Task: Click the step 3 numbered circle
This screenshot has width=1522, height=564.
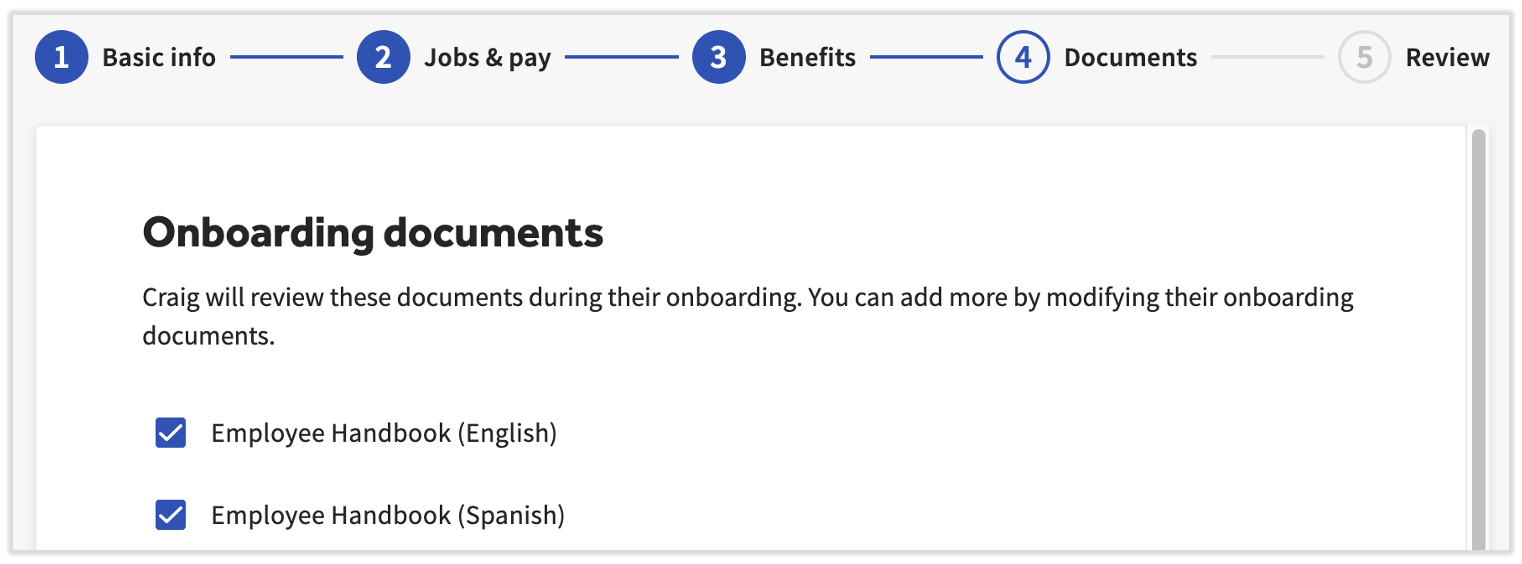Action: 718,58
